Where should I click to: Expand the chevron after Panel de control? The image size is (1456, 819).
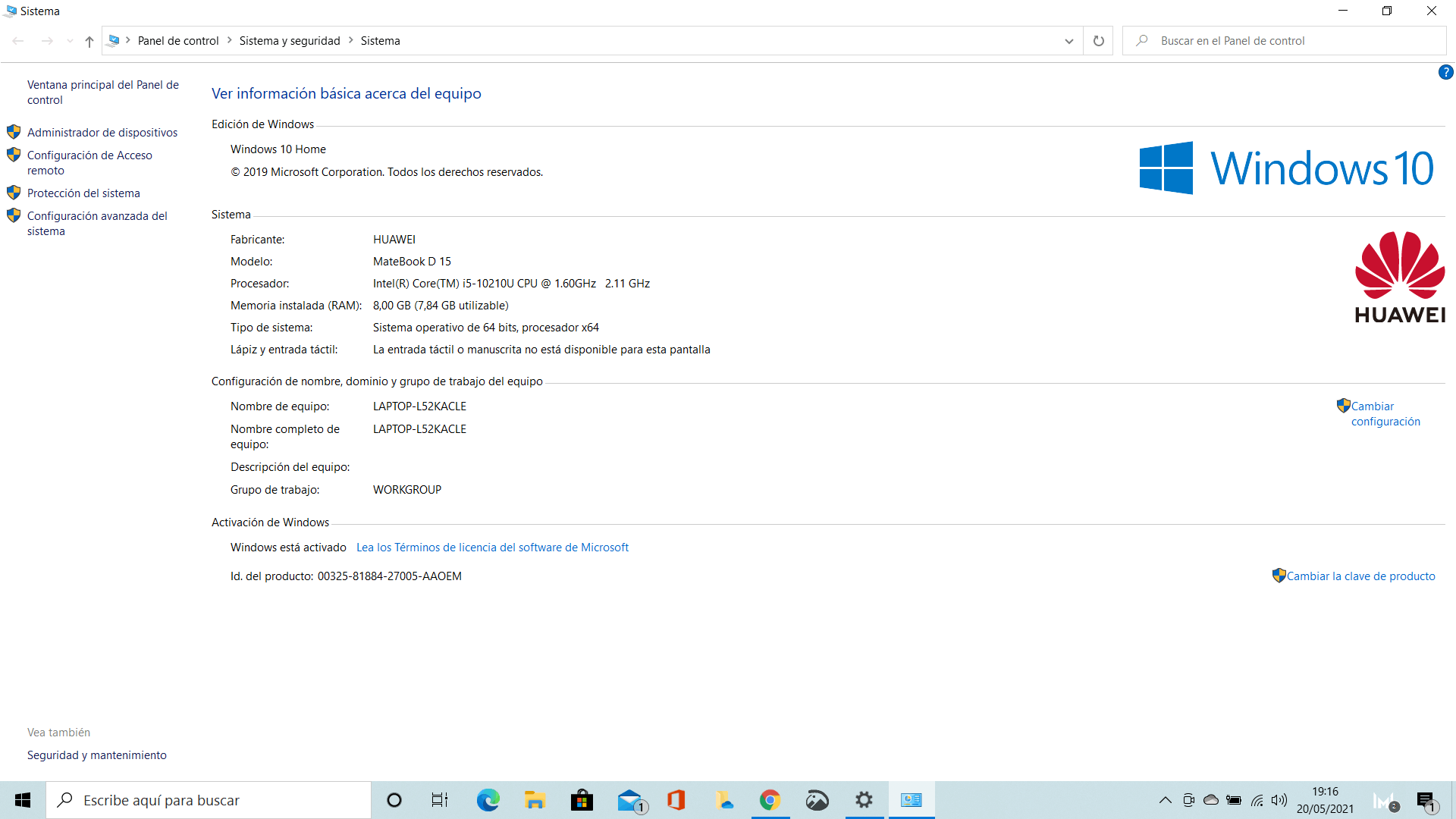(229, 40)
